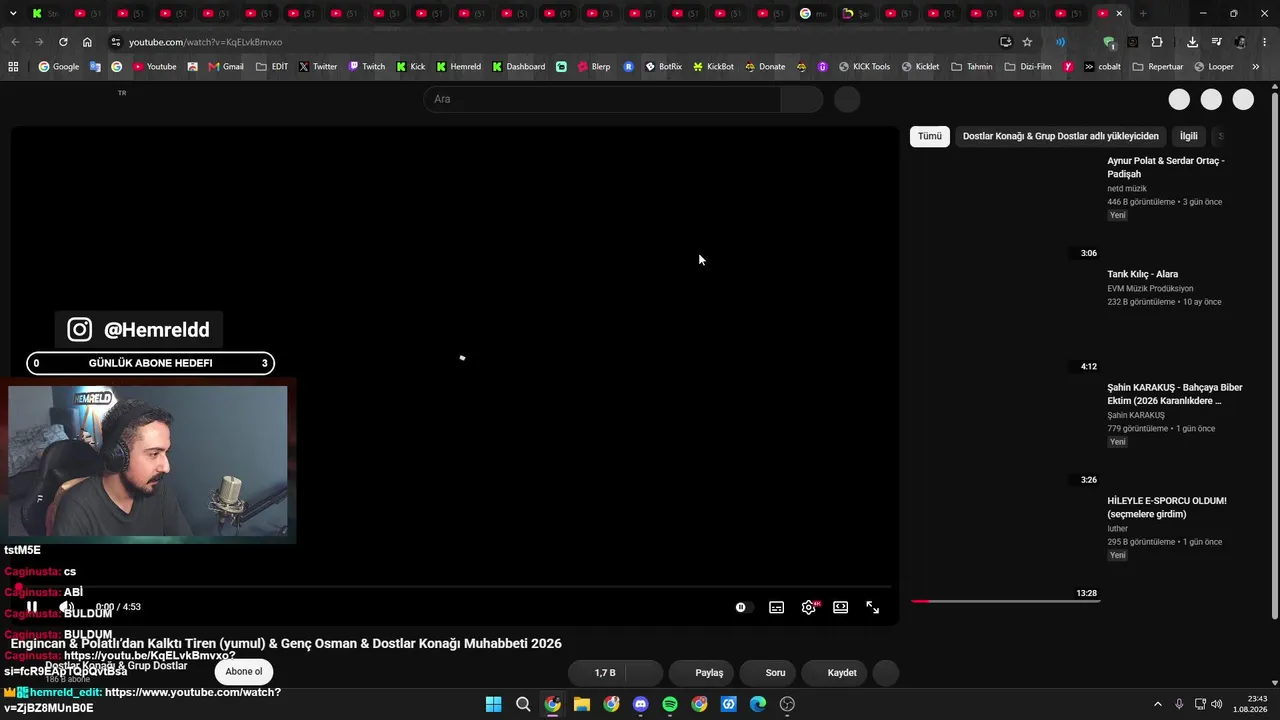
Task: Open a new browser tab
Action: tap(1143, 13)
